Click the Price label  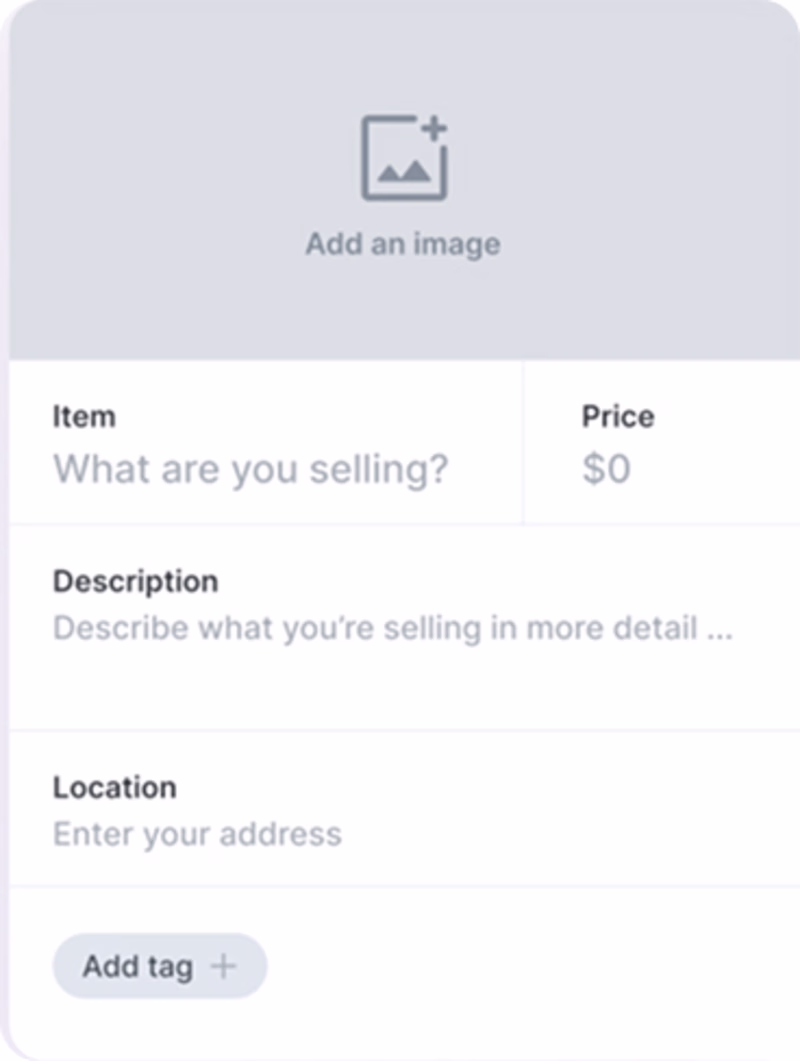pyautogui.click(x=618, y=416)
